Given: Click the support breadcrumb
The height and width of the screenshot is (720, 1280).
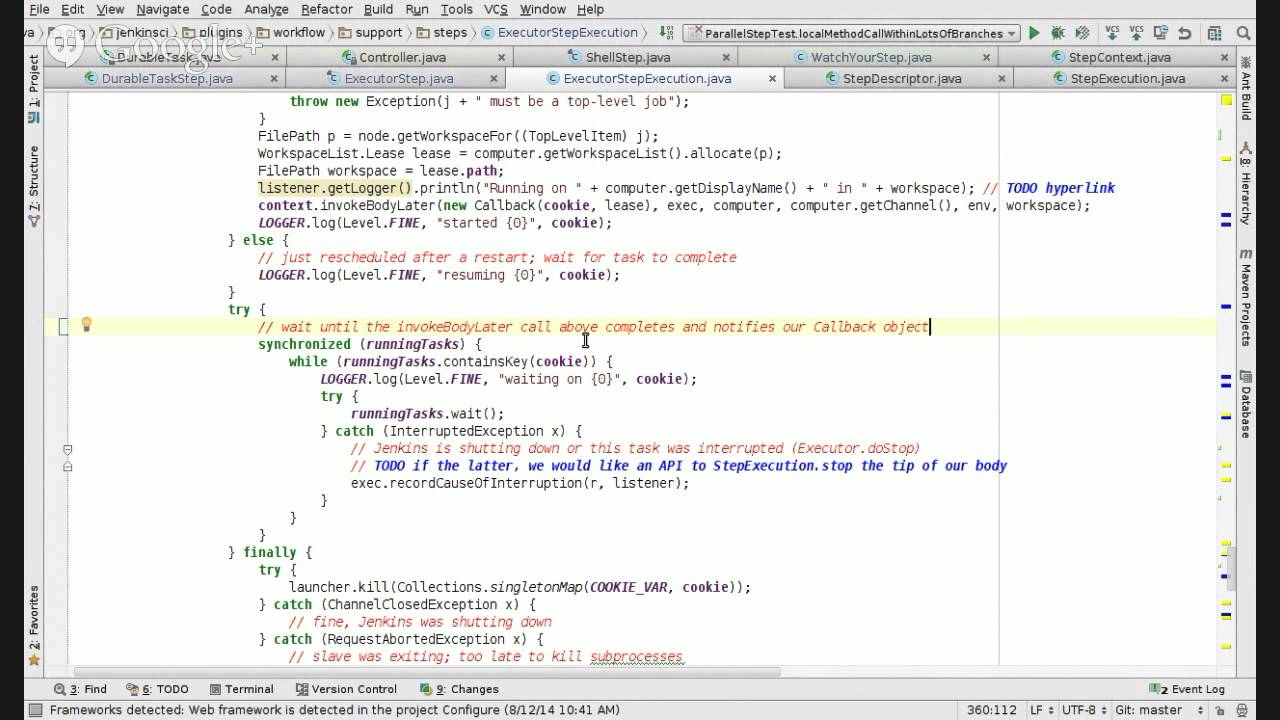Looking at the screenshot, I should pos(370,33).
